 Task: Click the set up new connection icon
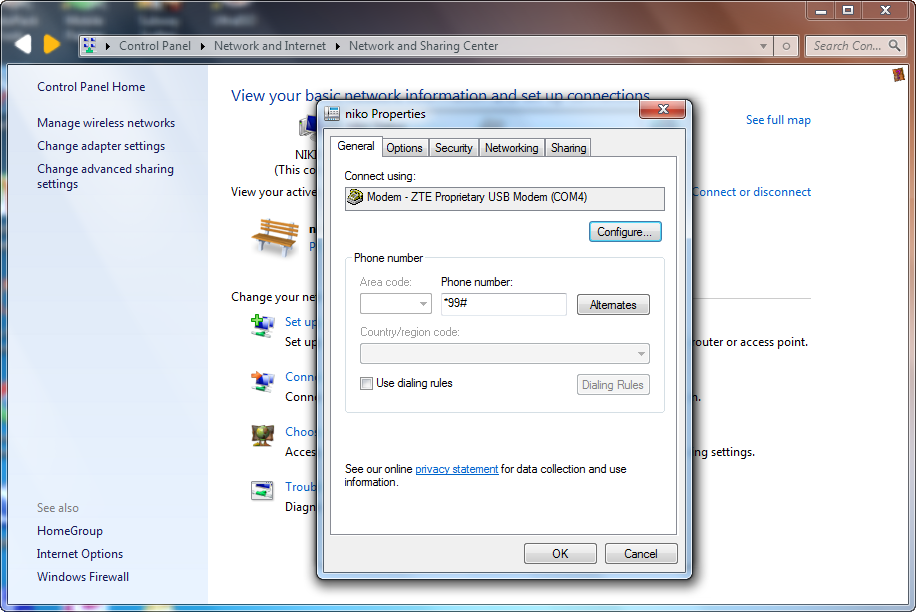[262, 325]
